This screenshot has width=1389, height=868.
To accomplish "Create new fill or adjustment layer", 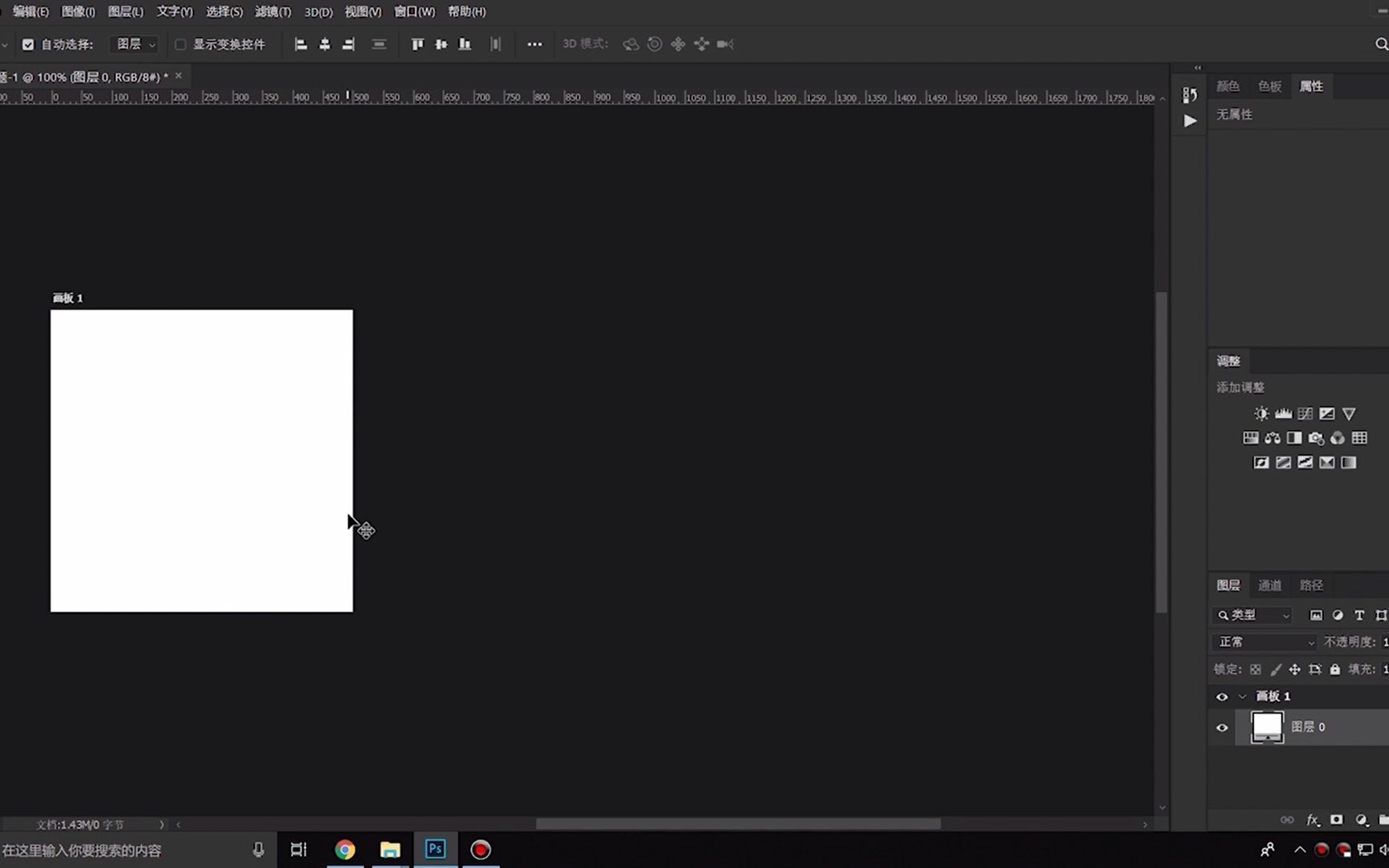I will [1361, 820].
